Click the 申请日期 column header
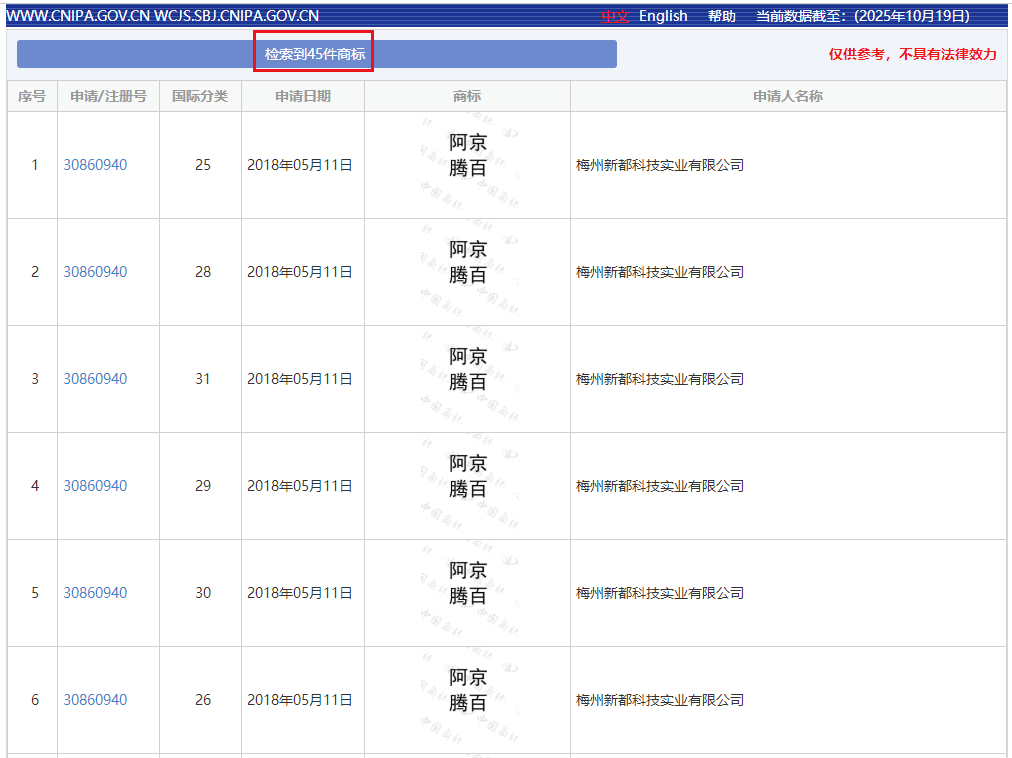Viewport: 1012px width, 758px height. [303, 96]
